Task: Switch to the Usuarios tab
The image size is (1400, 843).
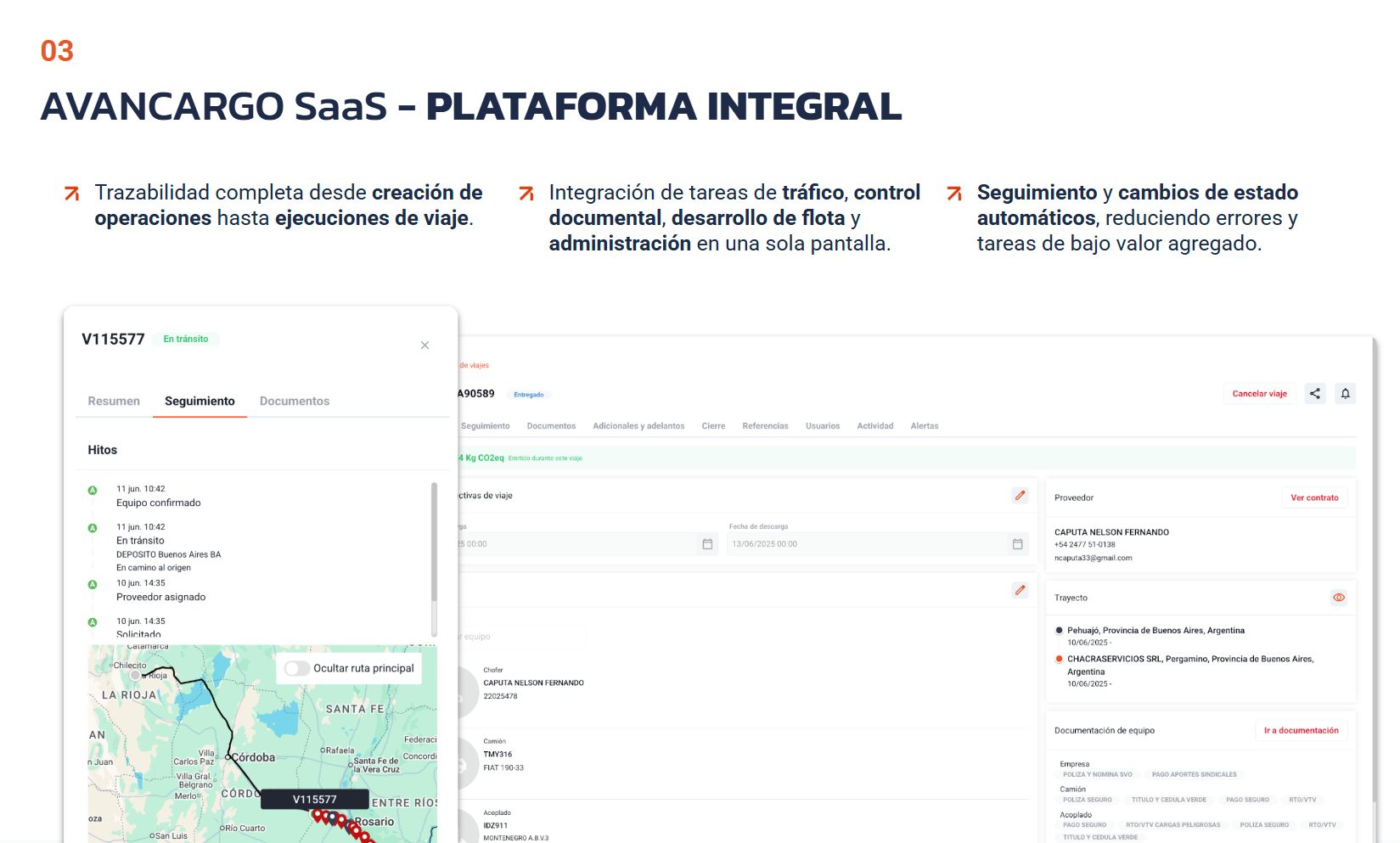Action: 823,425
